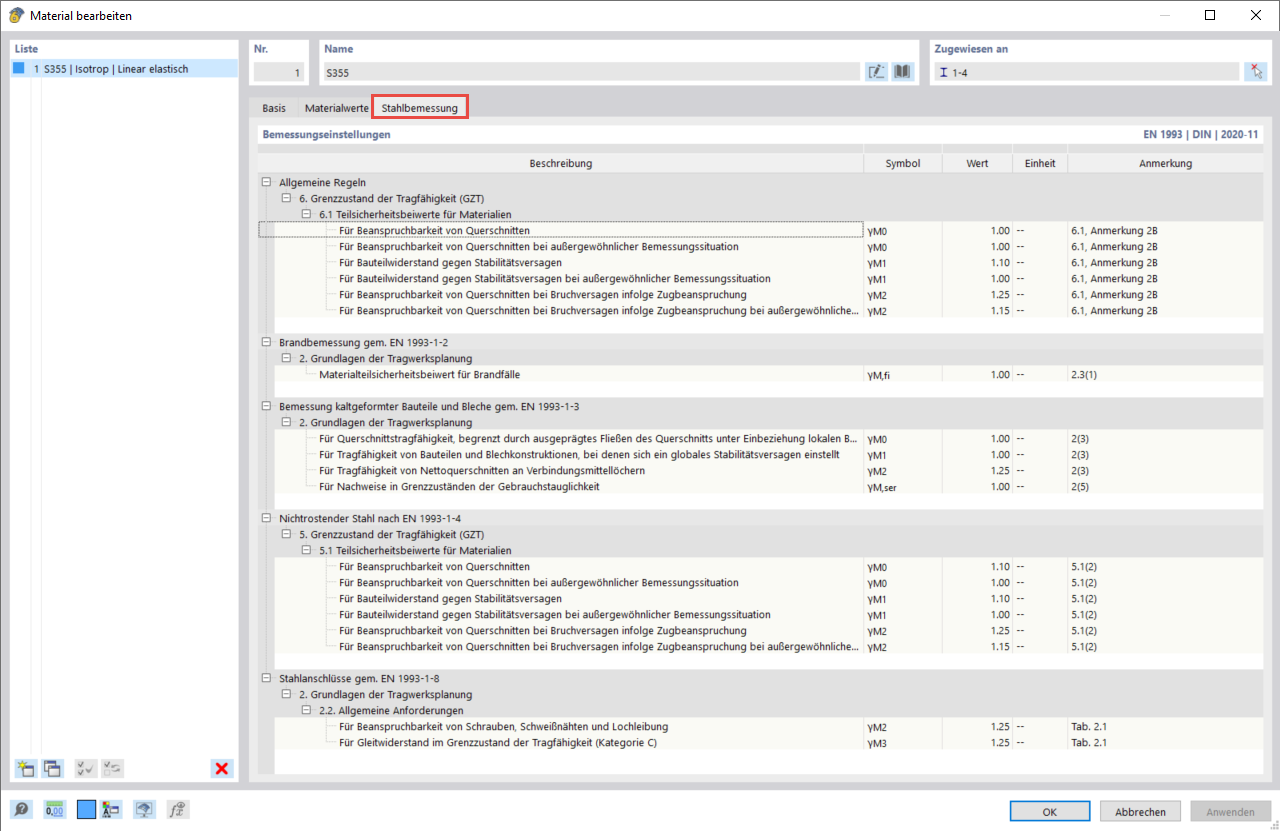Collapse Bemessung kaltgeformter Bauteile group
Viewport: 1280px width, 831px height.
[x=266, y=407]
